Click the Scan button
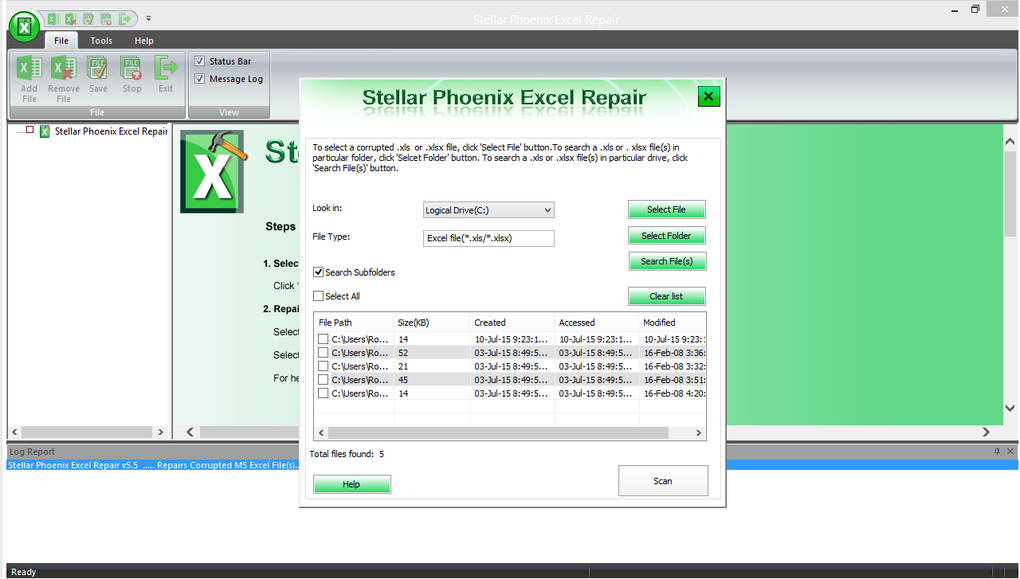 pyautogui.click(x=663, y=480)
